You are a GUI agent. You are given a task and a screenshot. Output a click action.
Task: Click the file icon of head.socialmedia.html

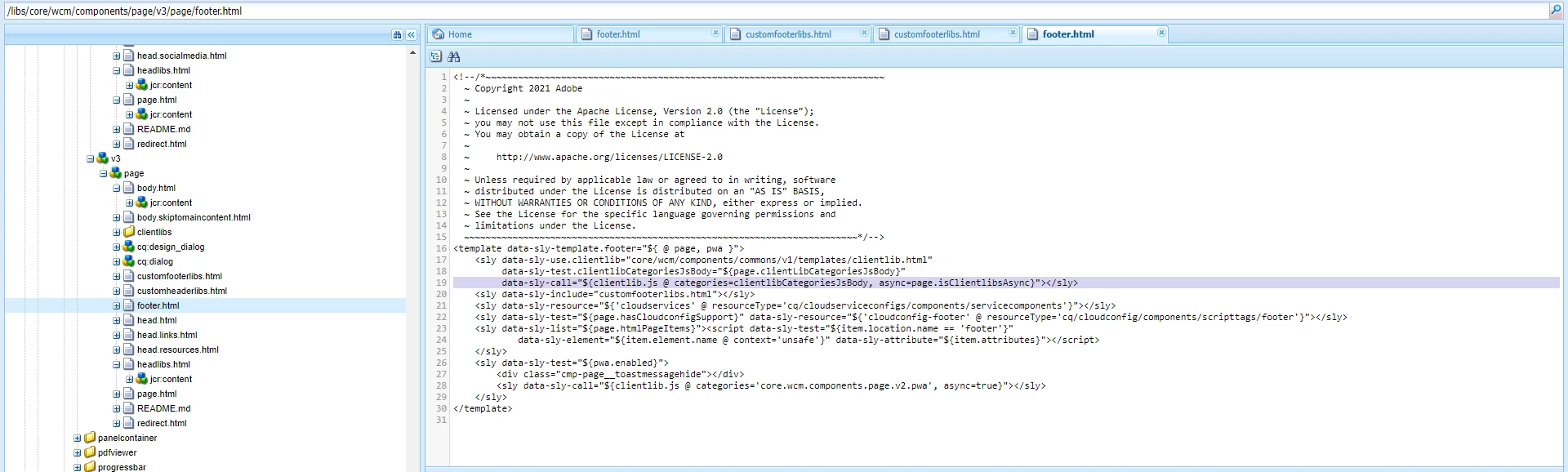[x=129, y=56]
